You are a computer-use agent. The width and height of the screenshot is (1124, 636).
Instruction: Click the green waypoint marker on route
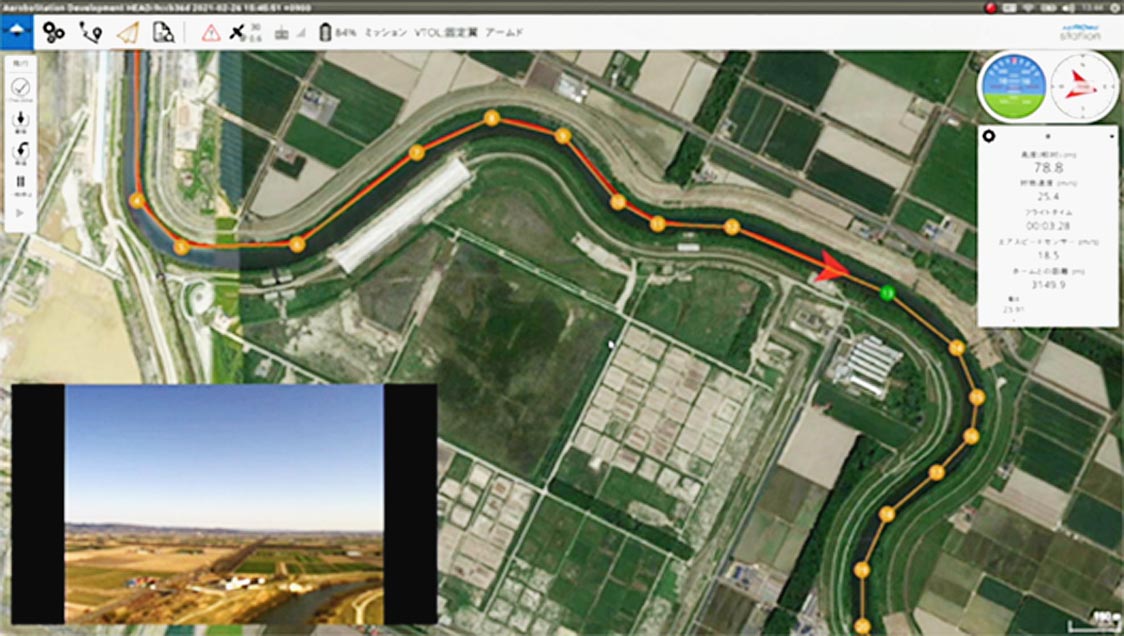[885, 292]
